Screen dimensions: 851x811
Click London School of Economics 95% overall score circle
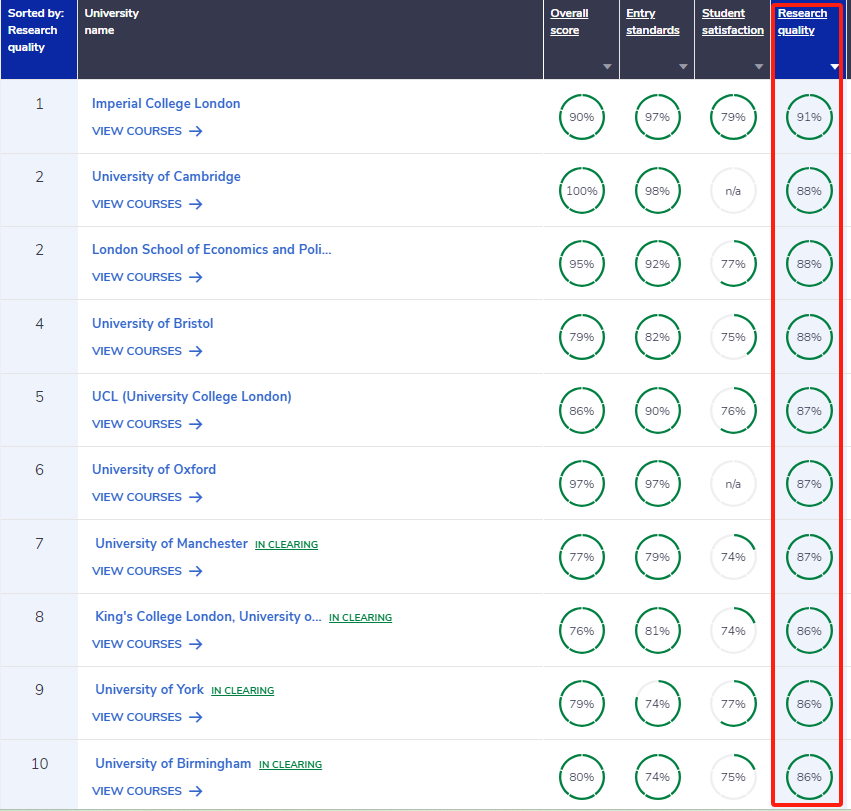pos(582,264)
